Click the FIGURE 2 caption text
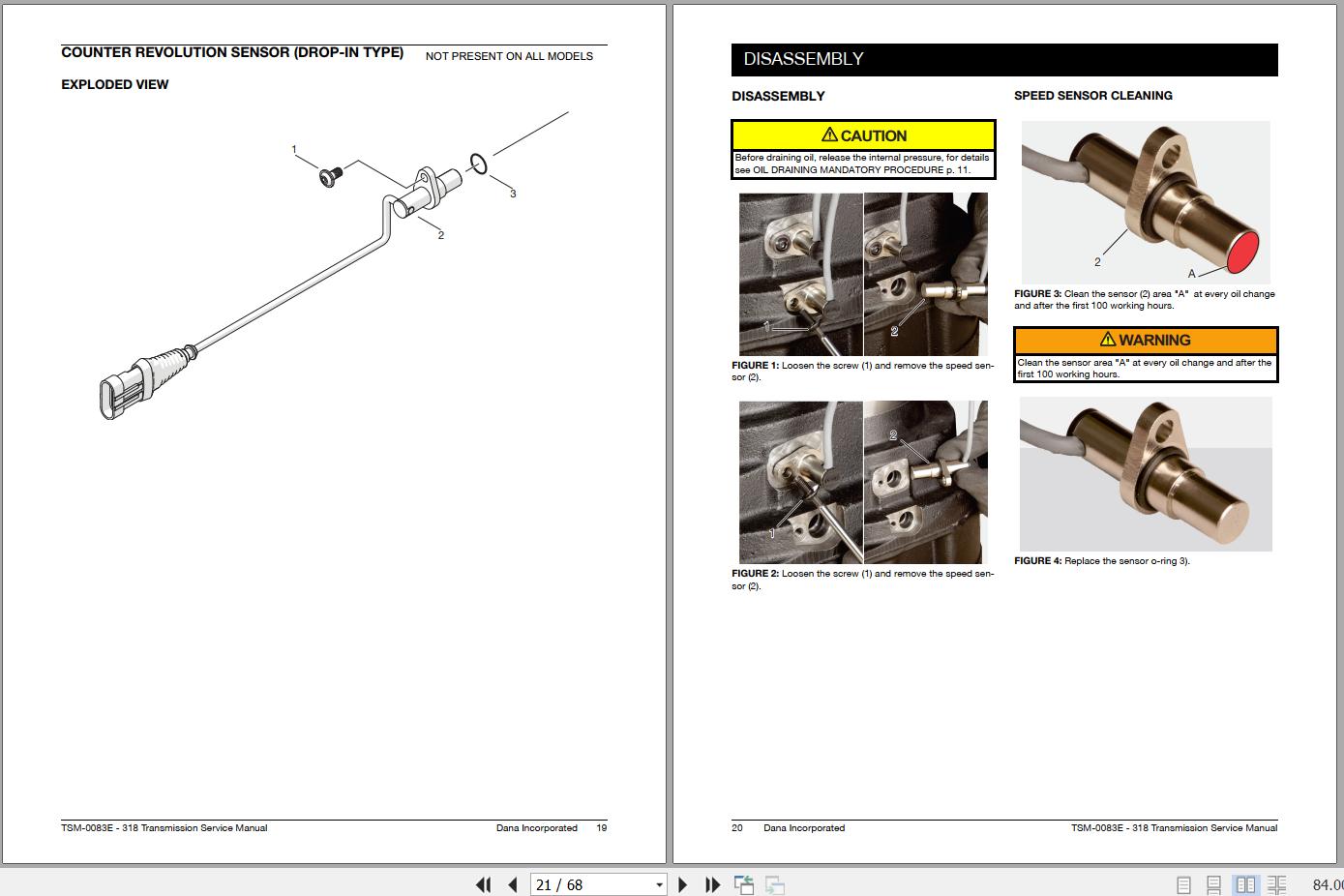 (x=863, y=580)
